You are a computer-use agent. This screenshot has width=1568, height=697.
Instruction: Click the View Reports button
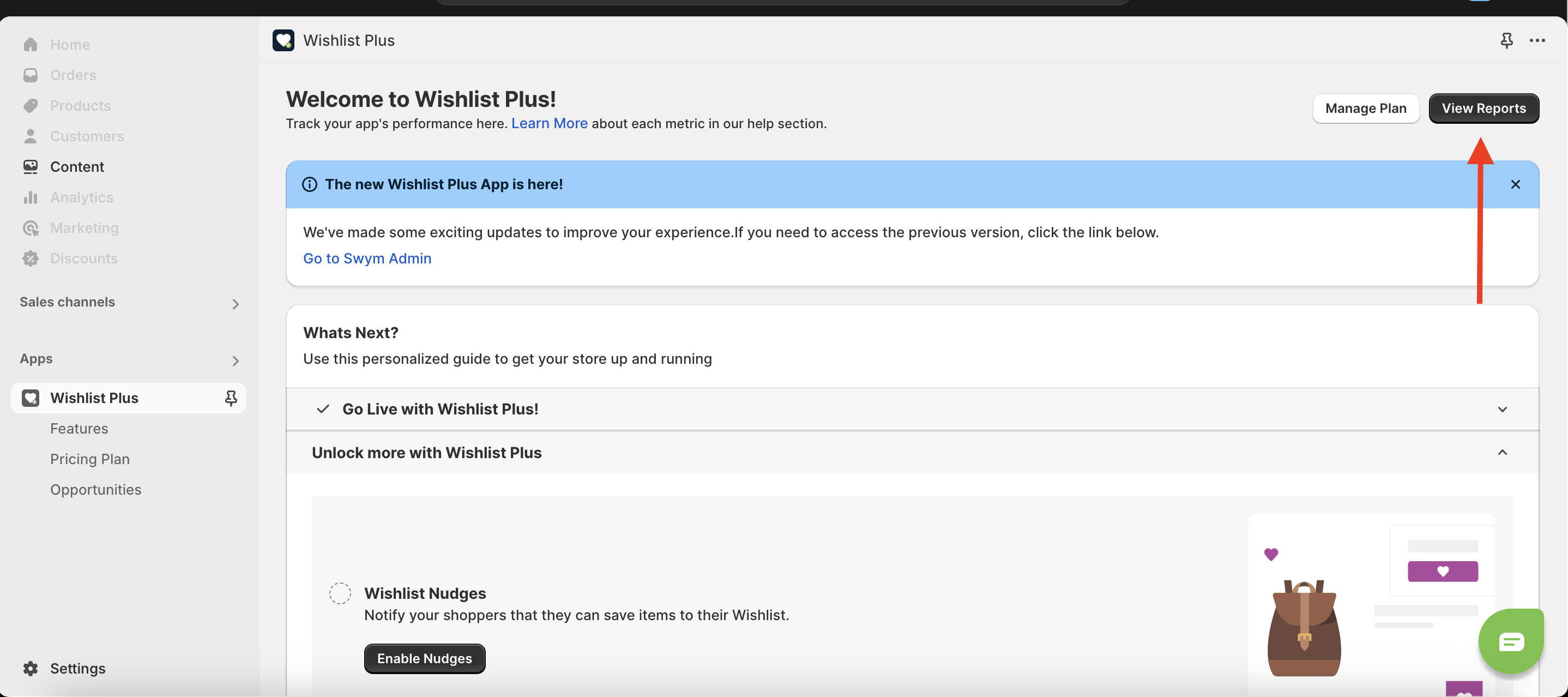pyautogui.click(x=1483, y=109)
